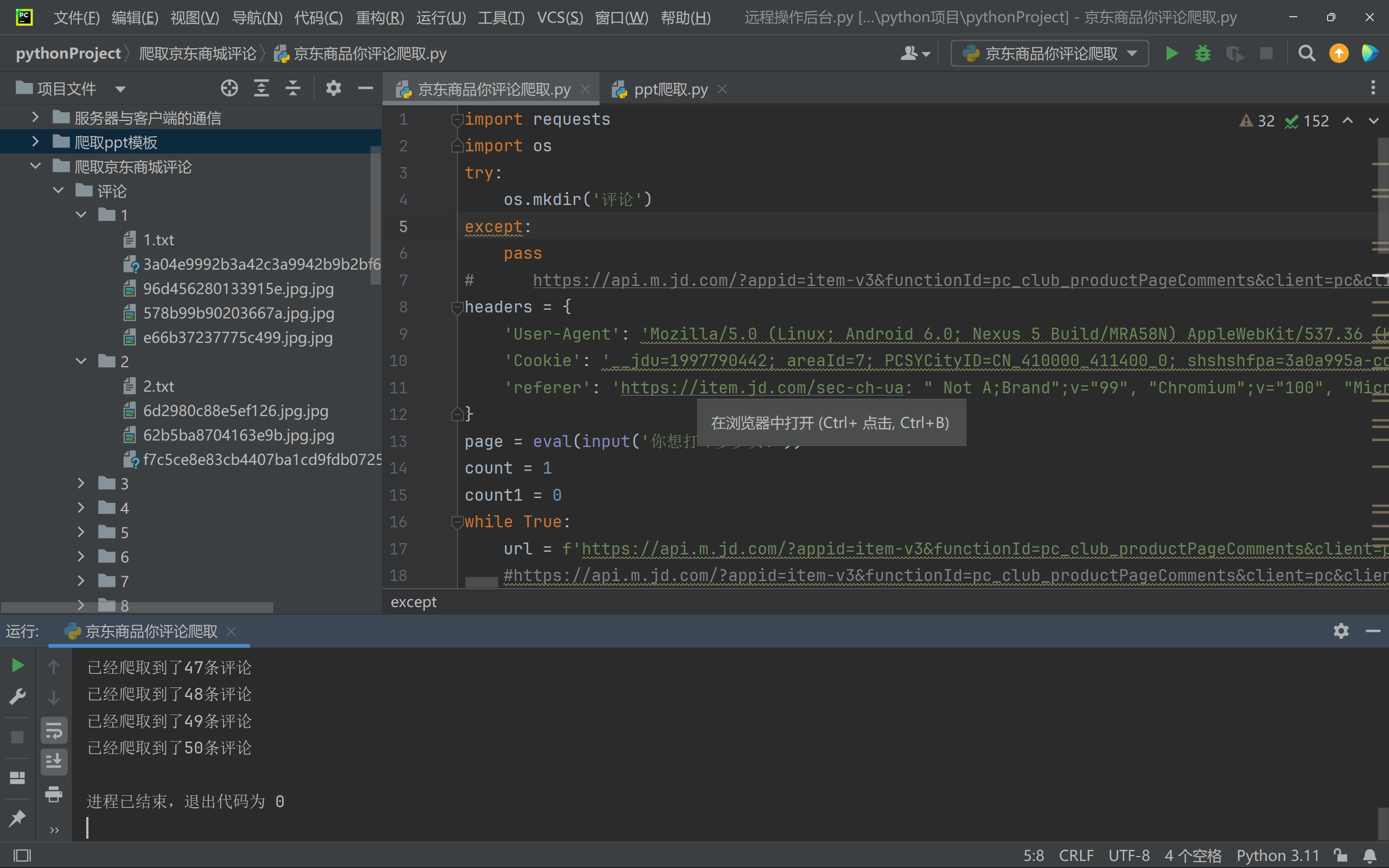The width and height of the screenshot is (1389, 868).
Task: Open 重构 menu
Action: pyautogui.click(x=379, y=17)
